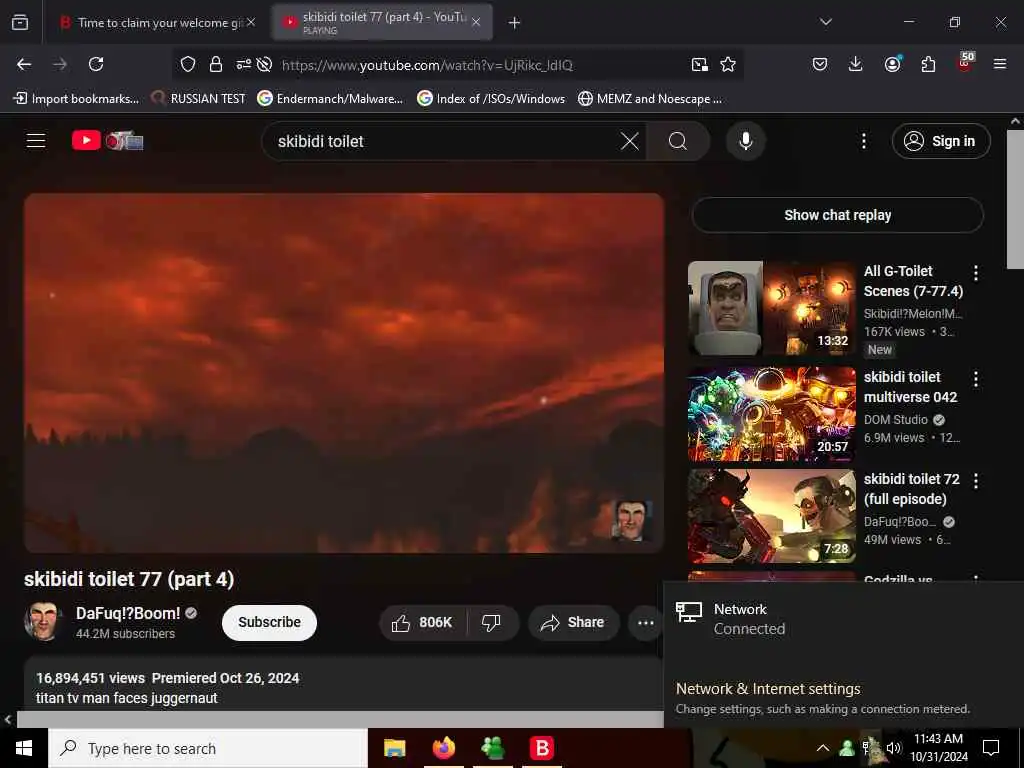Subscribe to DaFuq!?Boom! channel
The image size is (1024, 768).
pyautogui.click(x=269, y=622)
